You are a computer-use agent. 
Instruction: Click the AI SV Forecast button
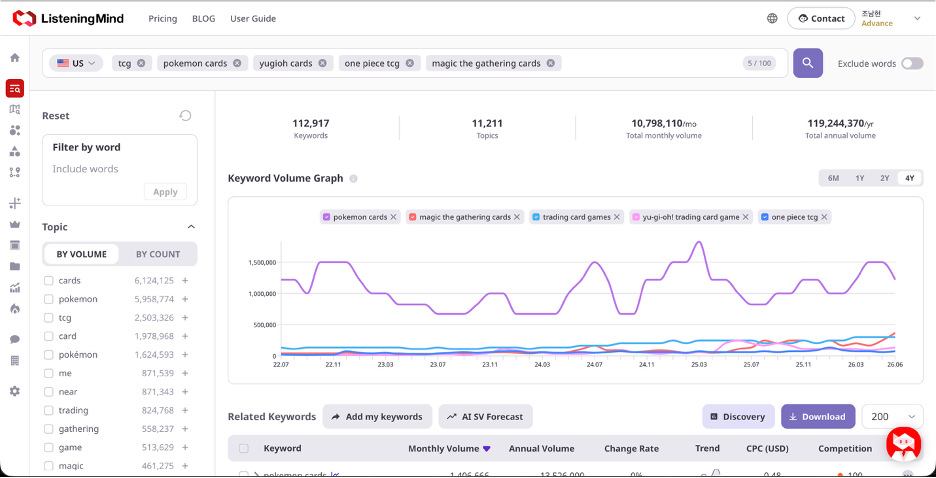coord(485,417)
